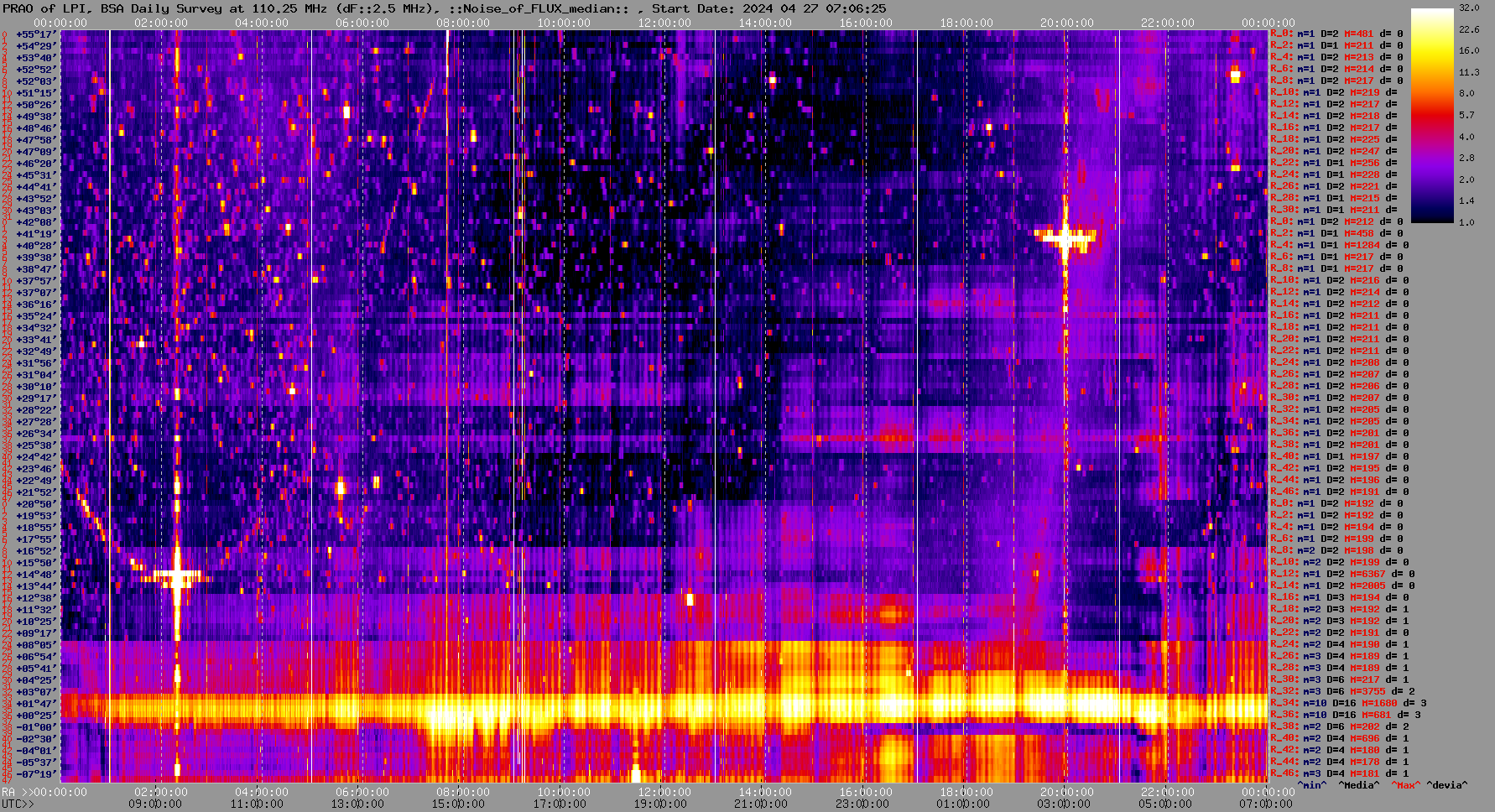Screen dimensions: 1495x812
Task: Click the declination label +19°53'
Action: pyautogui.click(x=36, y=515)
